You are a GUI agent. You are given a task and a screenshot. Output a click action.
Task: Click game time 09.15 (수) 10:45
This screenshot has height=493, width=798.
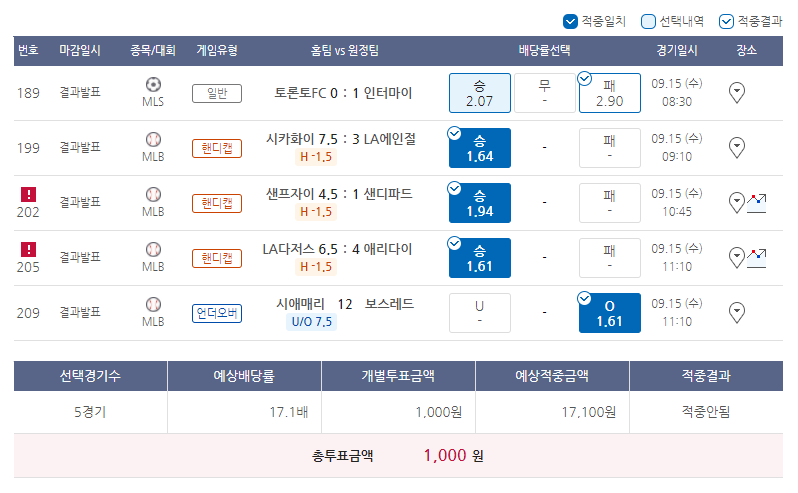pyautogui.click(x=677, y=202)
